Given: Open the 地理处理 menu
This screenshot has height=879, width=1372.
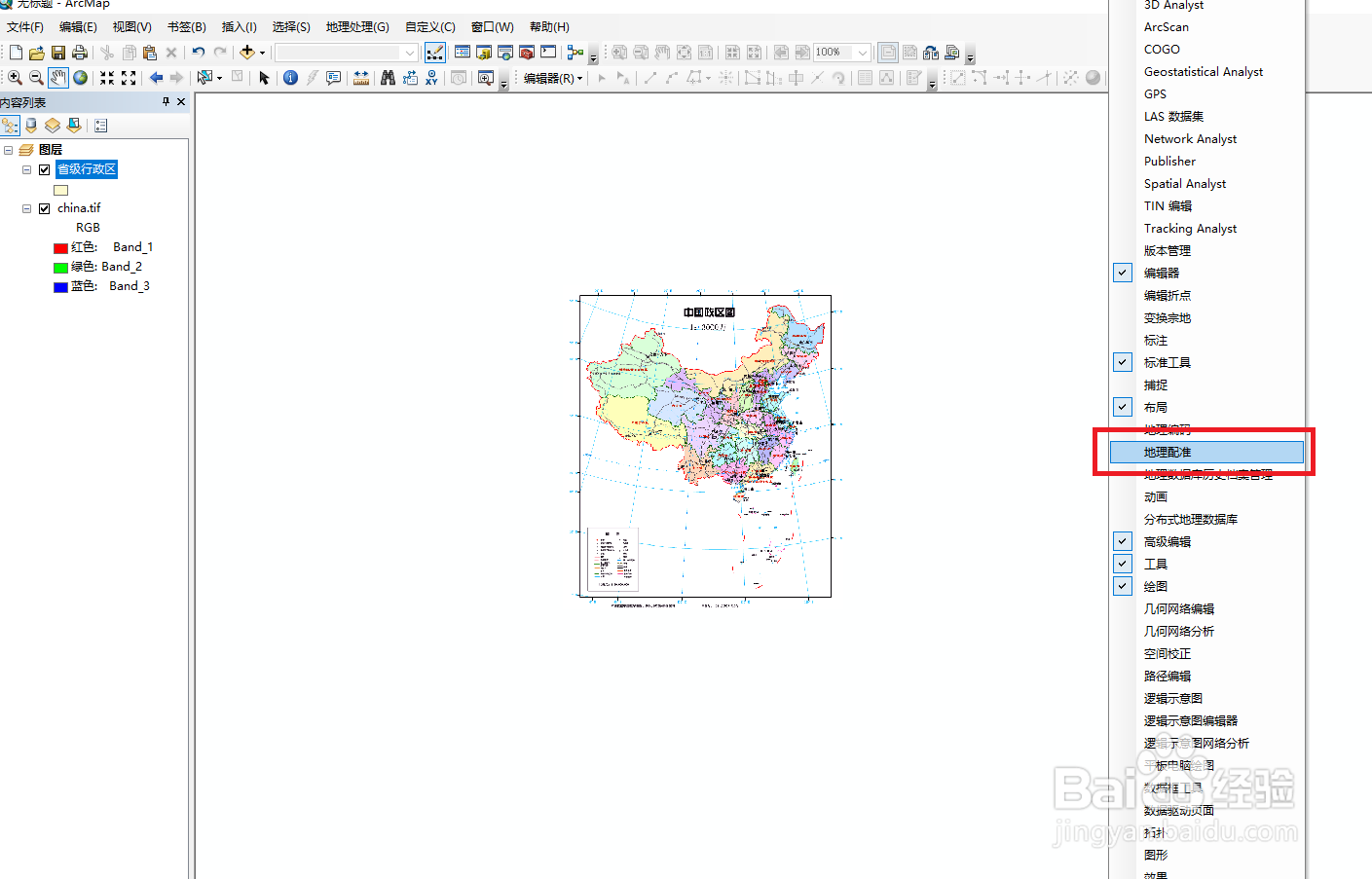Looking at the screenshot, I should click(356, 26).
